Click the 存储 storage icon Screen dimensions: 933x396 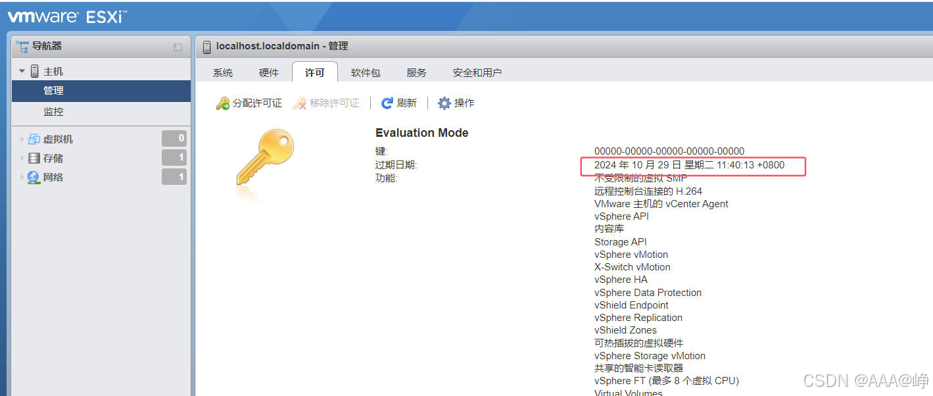(x=34, y=158)
